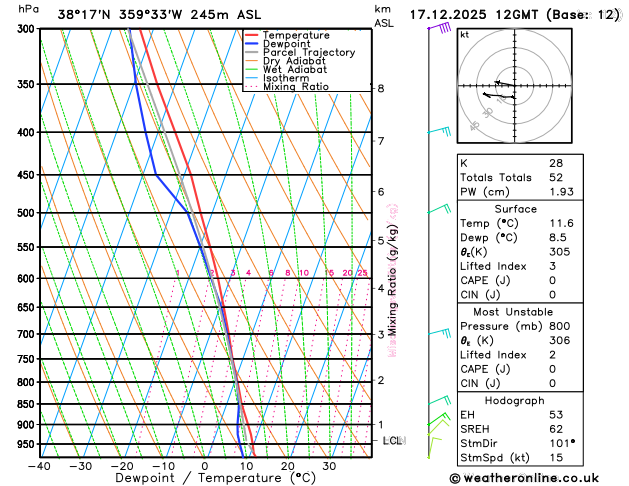Viewport: 629px width, 486px height.
Task: Click the '0' temperature axis label
Action: tap(205, 466)
